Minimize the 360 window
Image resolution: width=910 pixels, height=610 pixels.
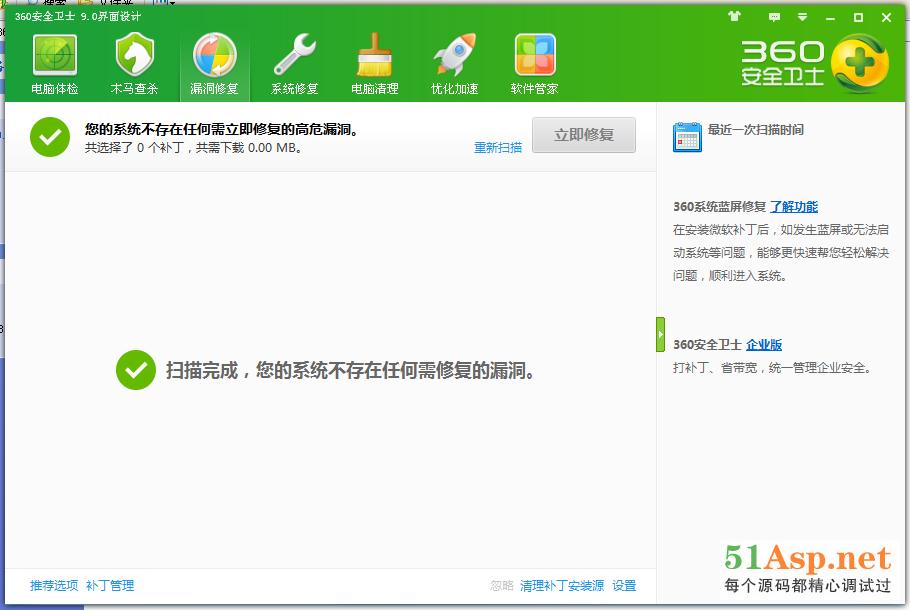tap(830, 17)
